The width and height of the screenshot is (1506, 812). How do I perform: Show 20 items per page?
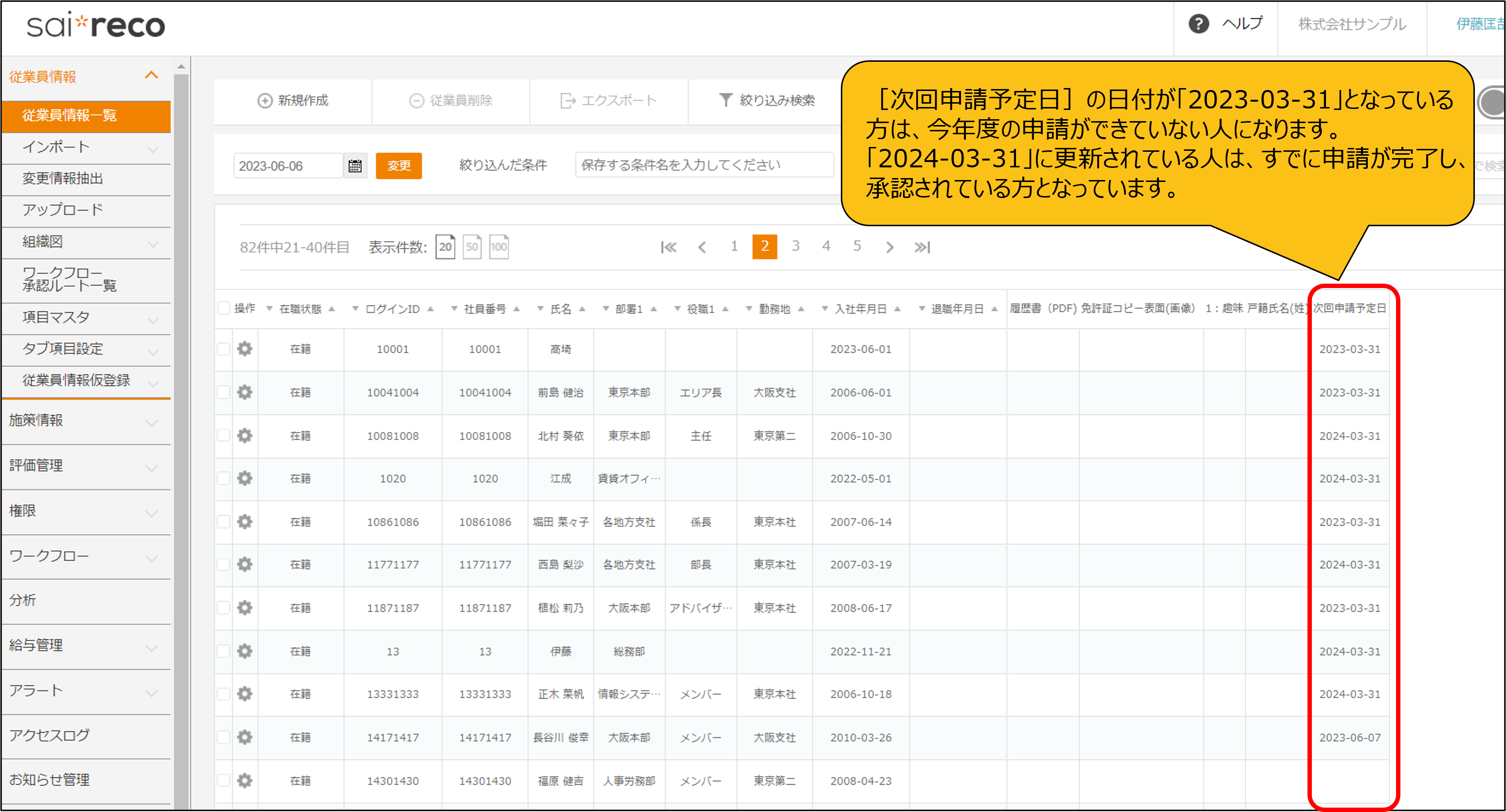tap(446, 247)
